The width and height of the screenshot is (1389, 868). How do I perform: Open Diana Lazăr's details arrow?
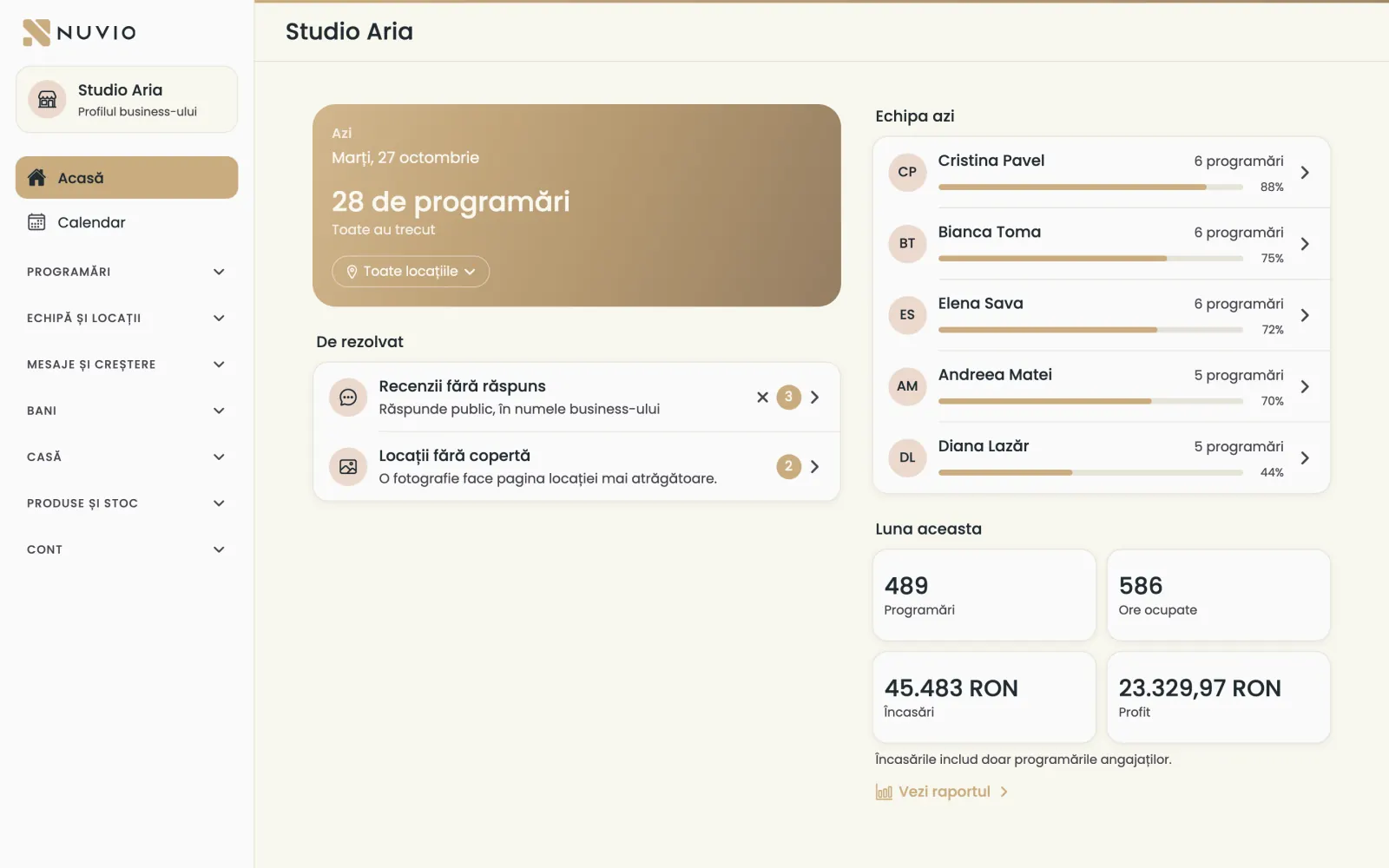click(x=1305, y=458)
